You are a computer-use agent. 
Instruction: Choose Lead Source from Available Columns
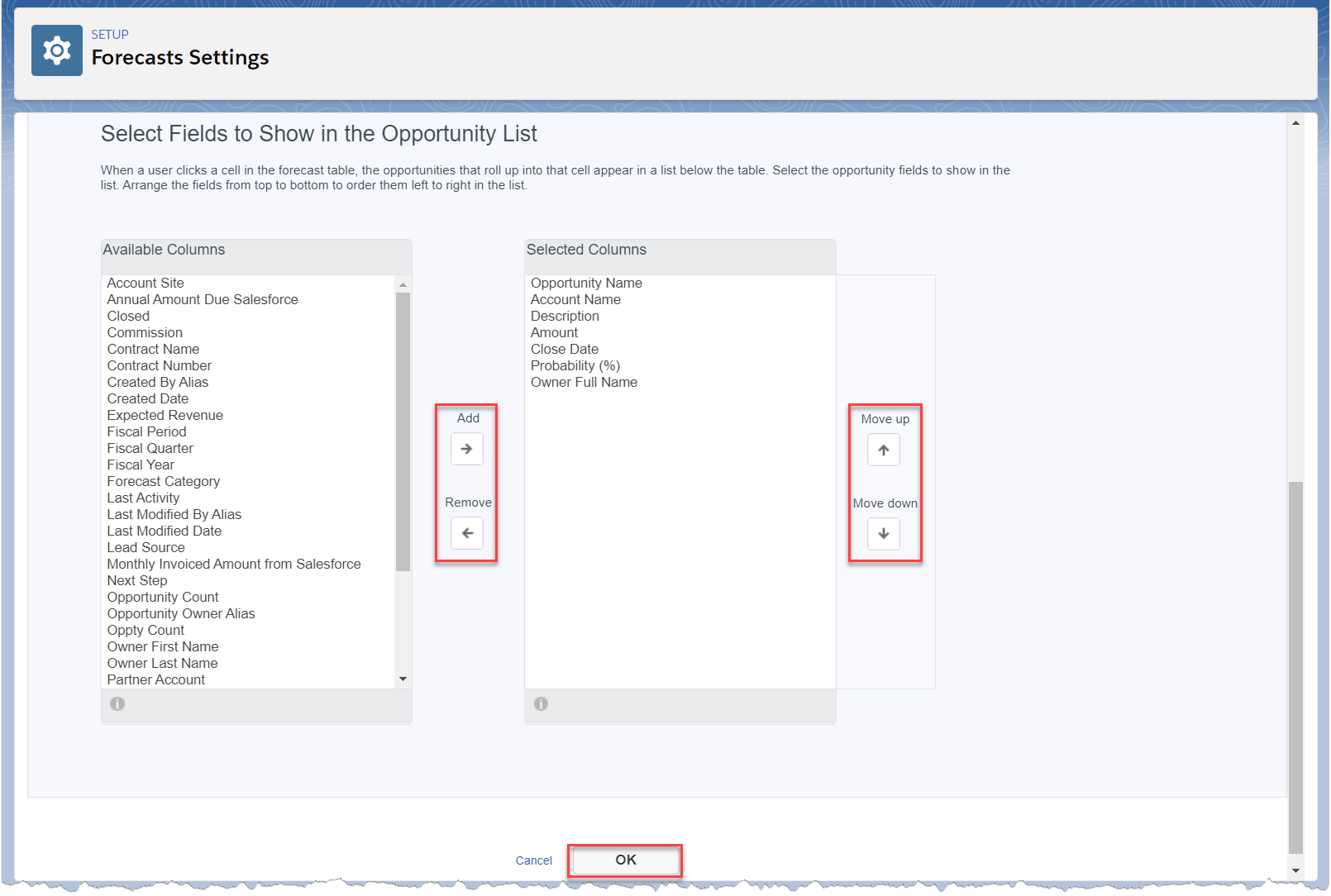[x=146, y=547]
